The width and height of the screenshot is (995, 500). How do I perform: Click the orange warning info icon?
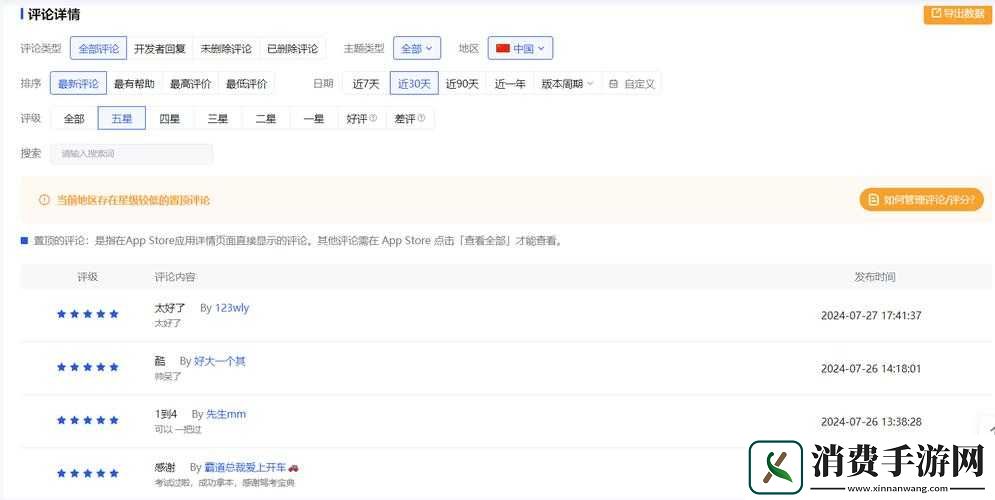pyautogui.click(x=44, y=200)
